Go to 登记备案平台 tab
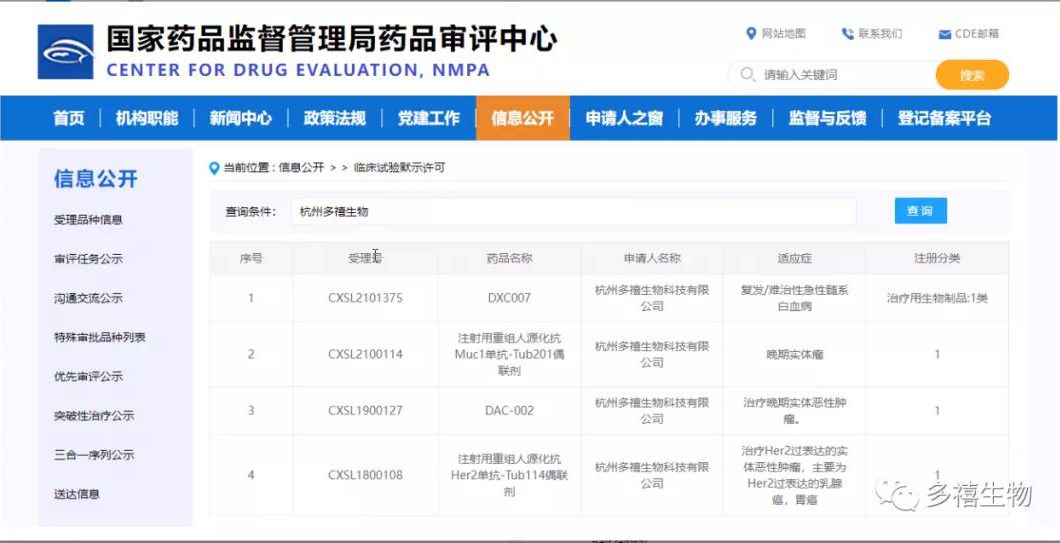 click(944, 118)
